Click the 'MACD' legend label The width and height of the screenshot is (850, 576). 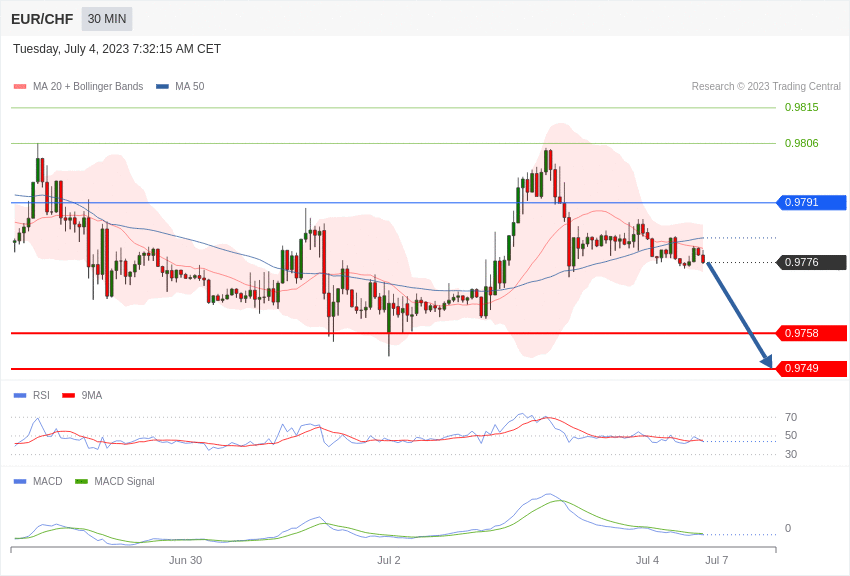48,482
